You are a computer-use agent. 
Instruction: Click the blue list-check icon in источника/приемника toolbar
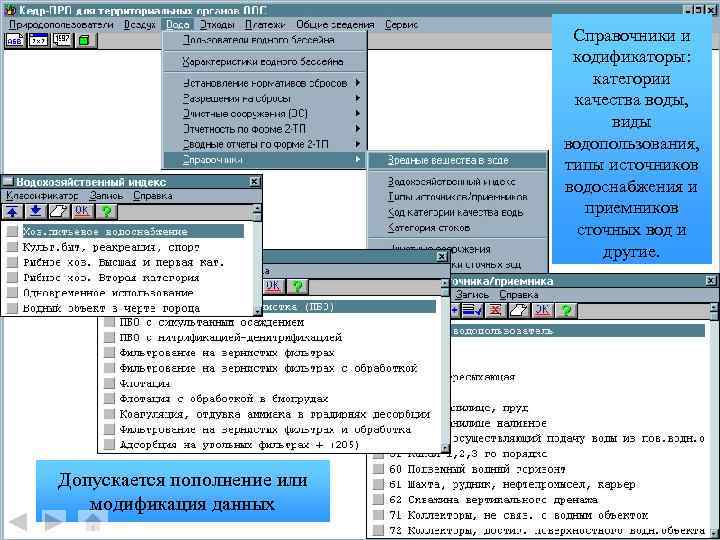tap(472, 310)
